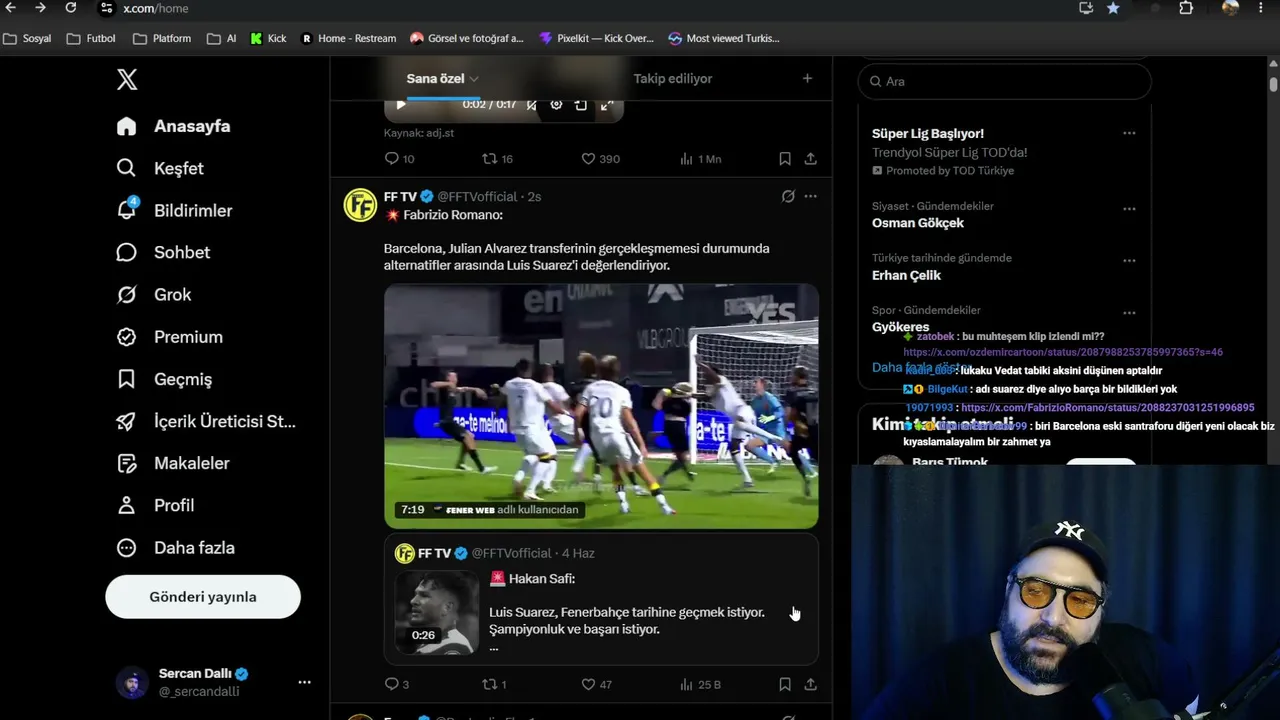Open the 7:19 football match video
Viewport: 1280px width, 720px height.
click(x=601, y=406)
